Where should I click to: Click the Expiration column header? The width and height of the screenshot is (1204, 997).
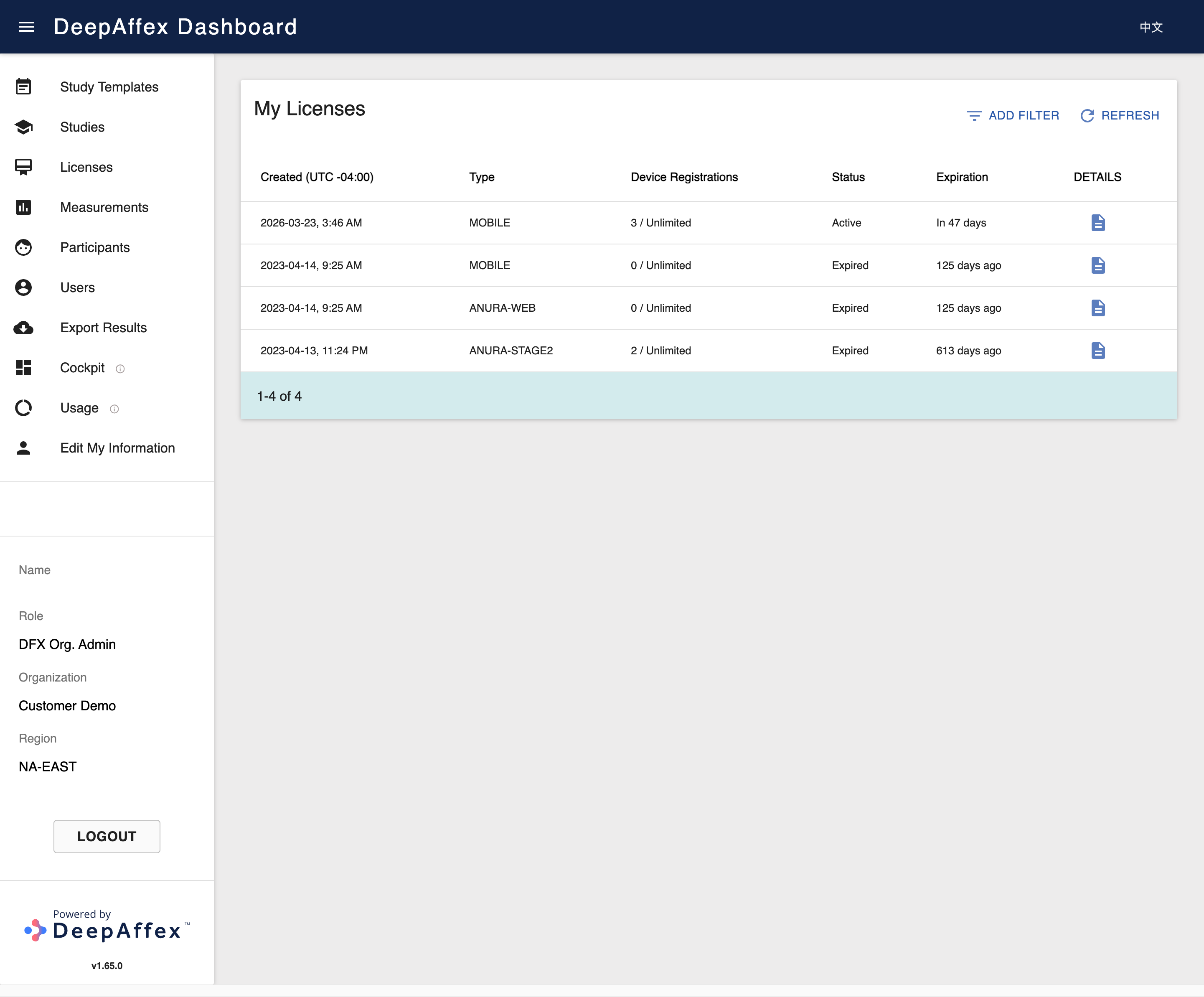[961, 177]
